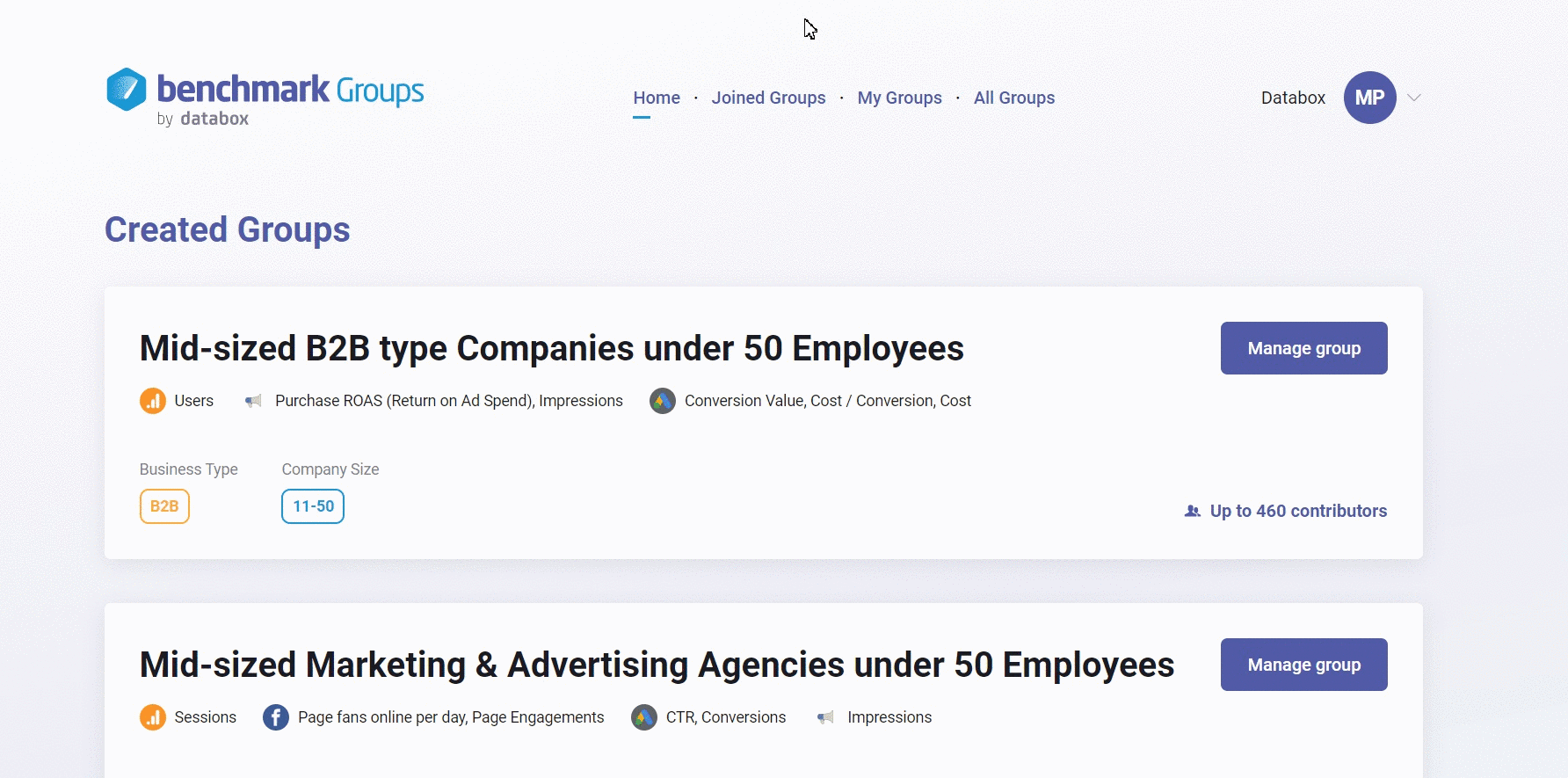Screen dimensions: 1568x778
Task: Switch to the My Groups tab
Action: [x=899, y=98]
